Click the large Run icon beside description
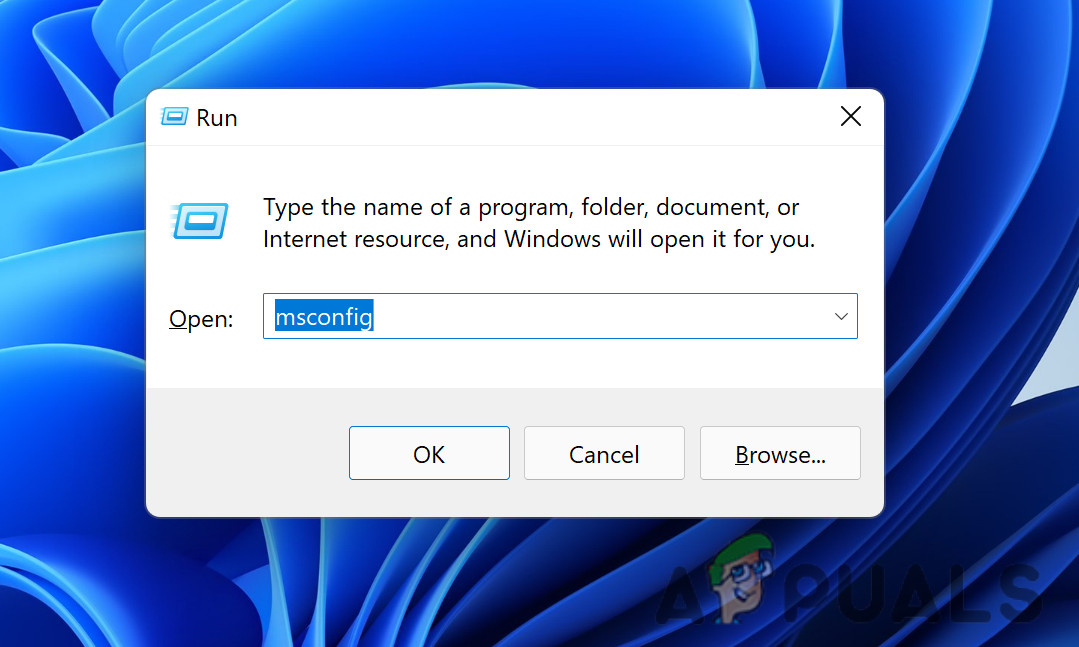The height and width of the screenshot is (647, 1079). (x=200, y=221)
